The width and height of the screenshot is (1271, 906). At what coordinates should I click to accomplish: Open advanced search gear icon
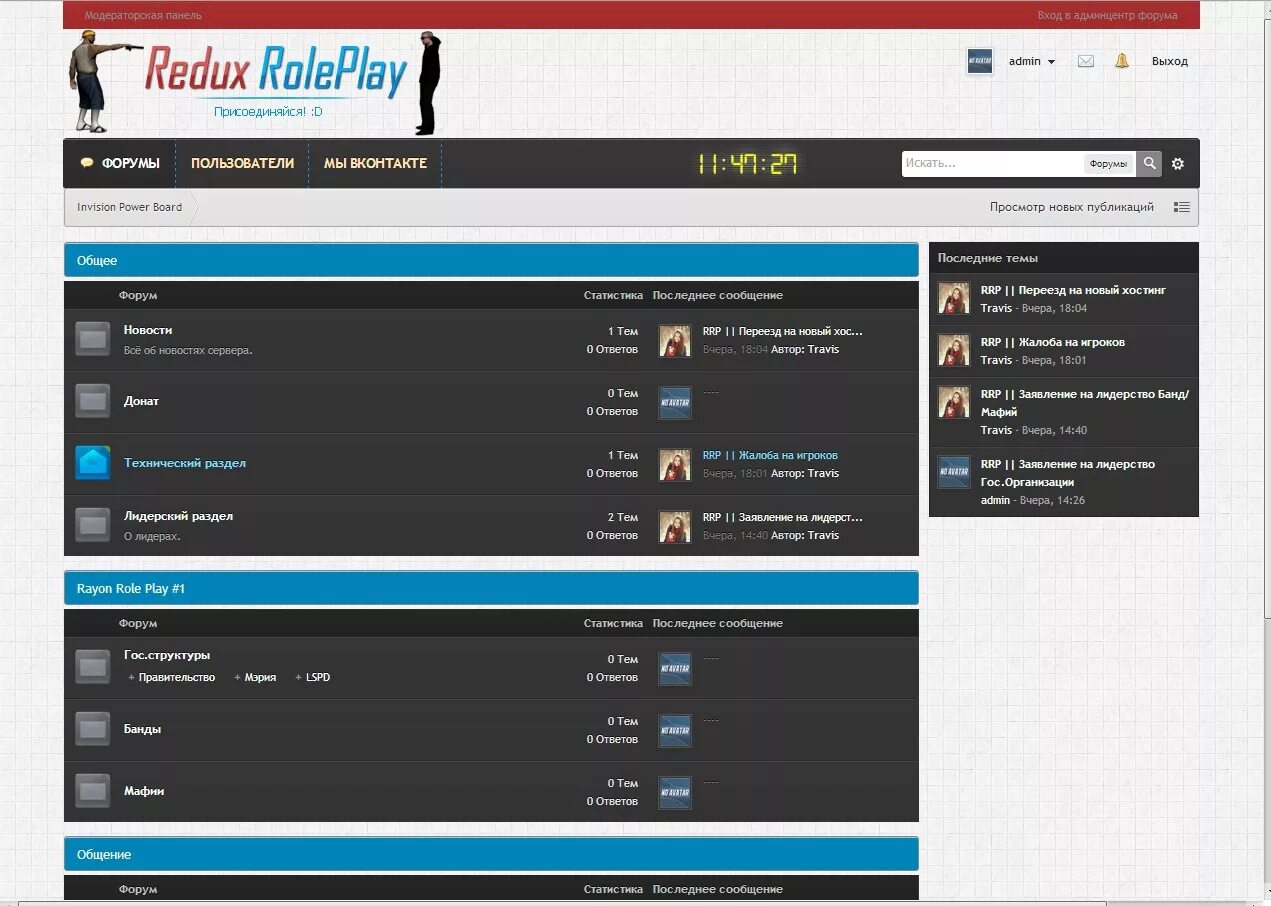[1178, 164]
